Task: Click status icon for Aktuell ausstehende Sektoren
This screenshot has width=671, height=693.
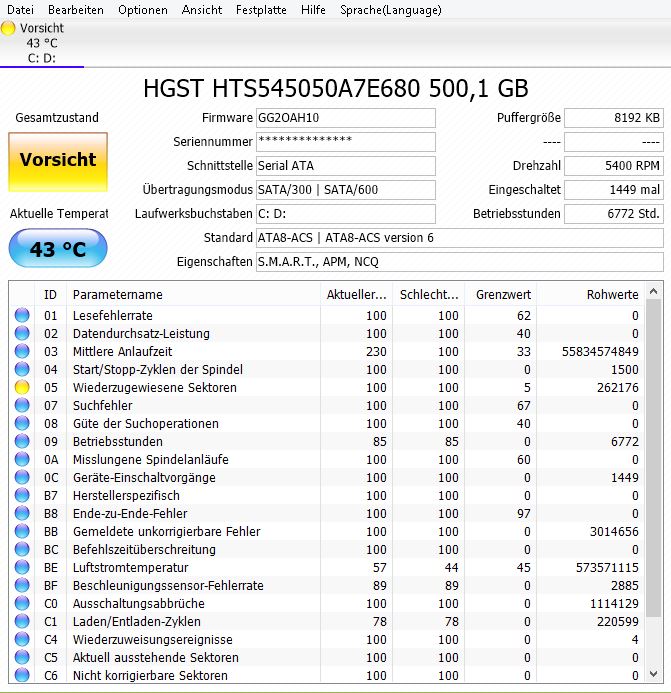Action: 22,657
